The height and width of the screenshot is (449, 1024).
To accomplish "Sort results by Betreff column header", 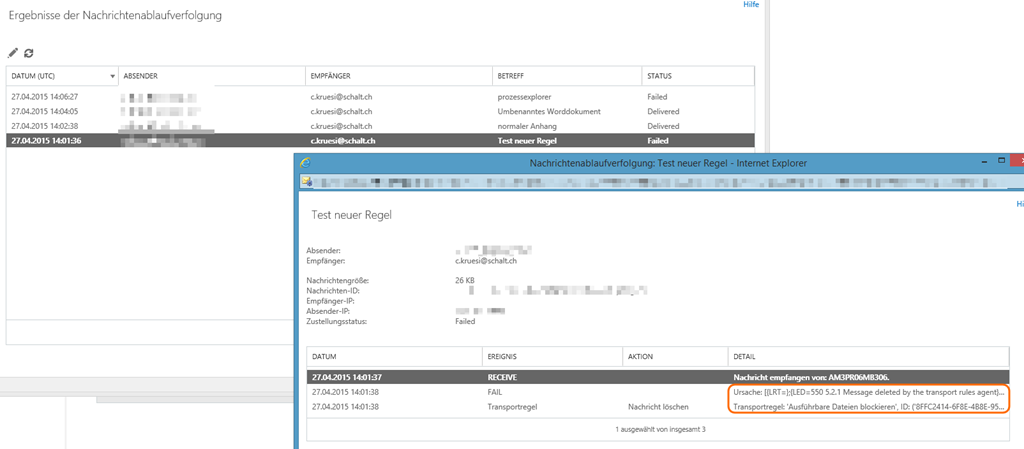I will coord(566,76).
